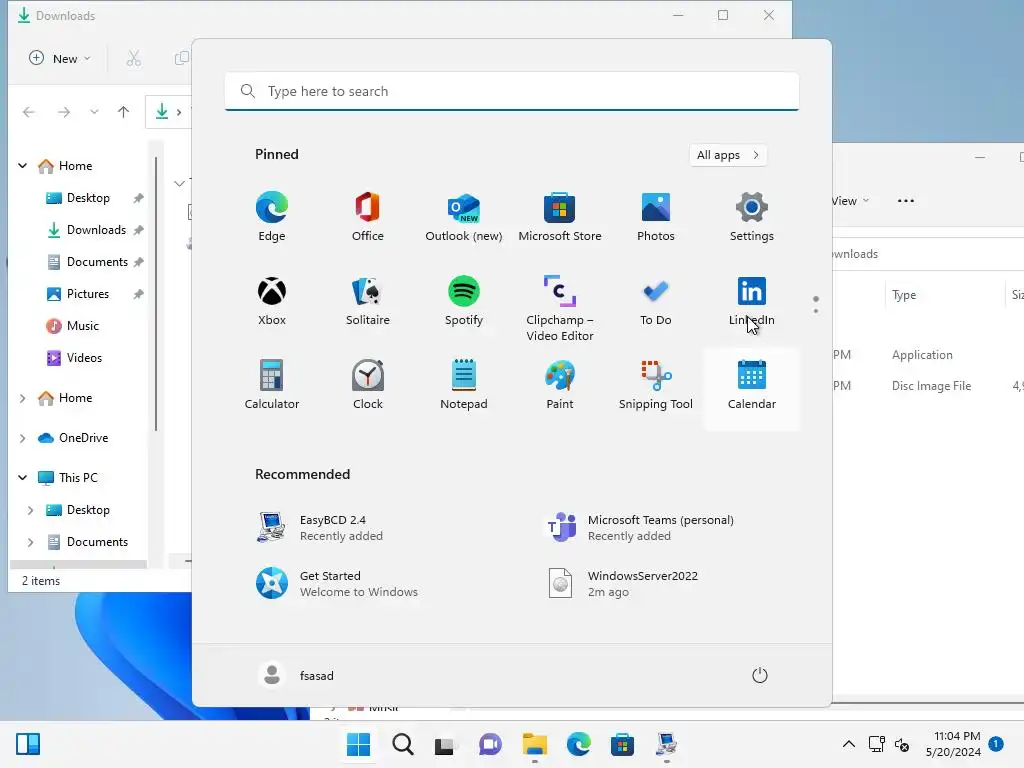The height and width of the screenshot is (768, 1024).
Task: Collapse the Home tree node
Action: click(x=22, y=166)
